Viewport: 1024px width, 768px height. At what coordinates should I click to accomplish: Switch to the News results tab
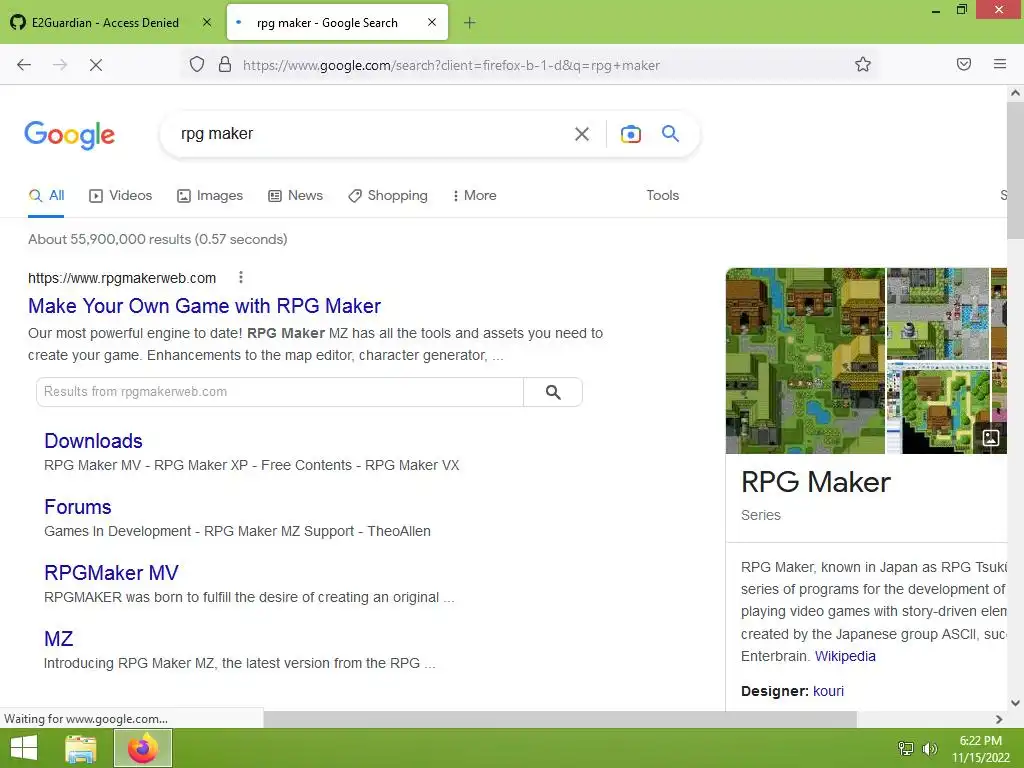pyautogui.click(x=296, y=195)
